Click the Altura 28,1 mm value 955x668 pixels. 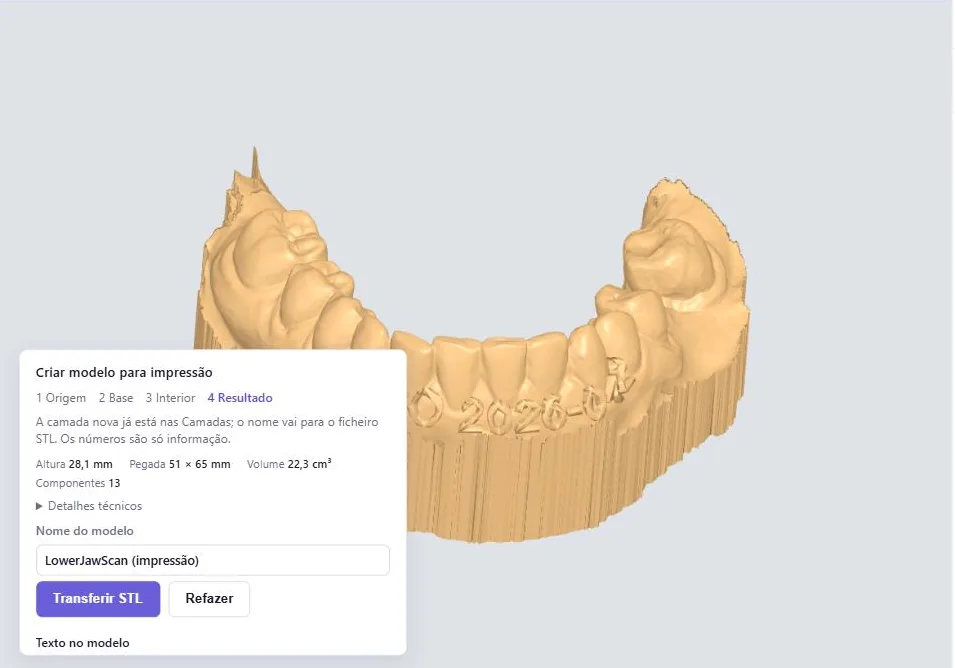click(x=74, y=464)
